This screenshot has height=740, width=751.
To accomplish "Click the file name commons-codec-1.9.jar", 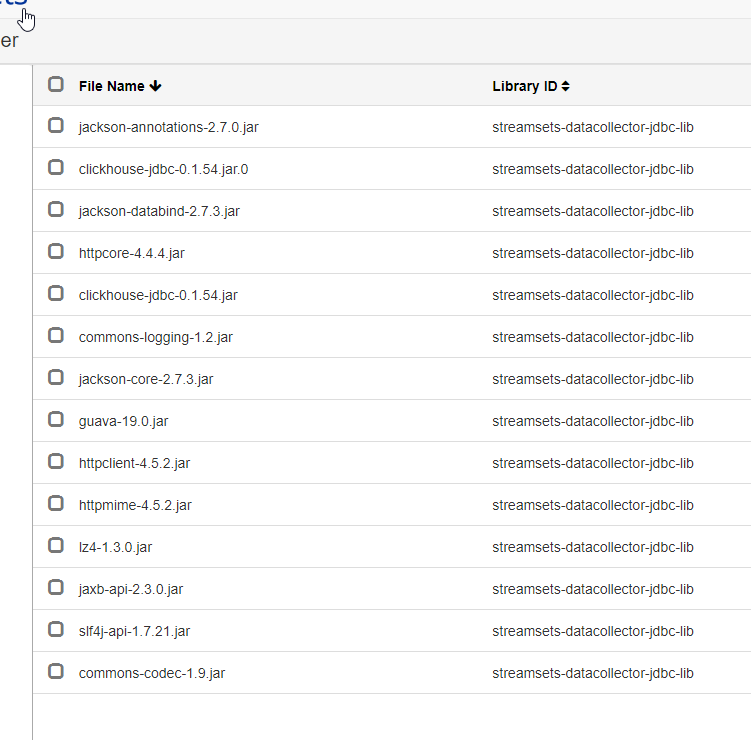I will point(152,673).
